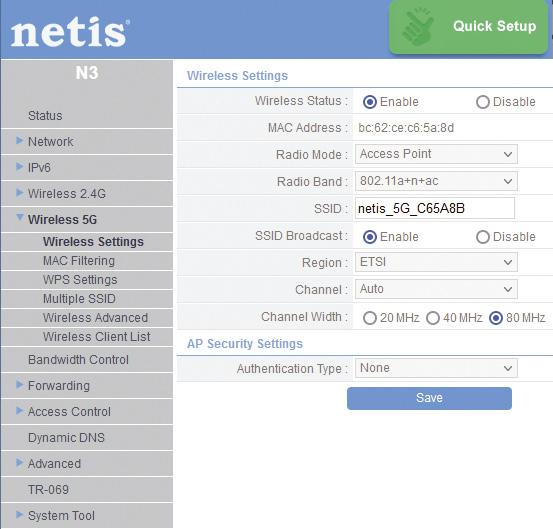Open WPS Settings page

click(80, 280)
